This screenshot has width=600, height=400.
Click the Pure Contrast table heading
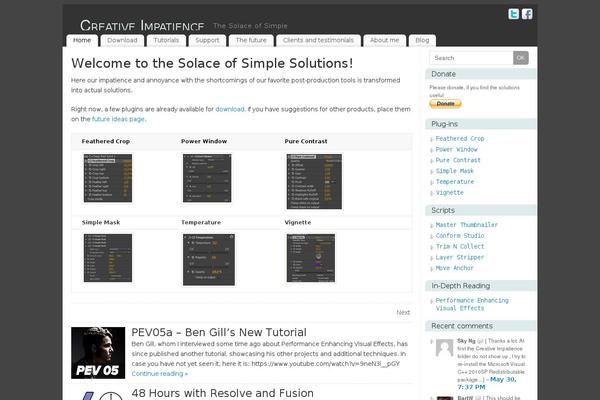pyautogui.click(x=306, y=141)
